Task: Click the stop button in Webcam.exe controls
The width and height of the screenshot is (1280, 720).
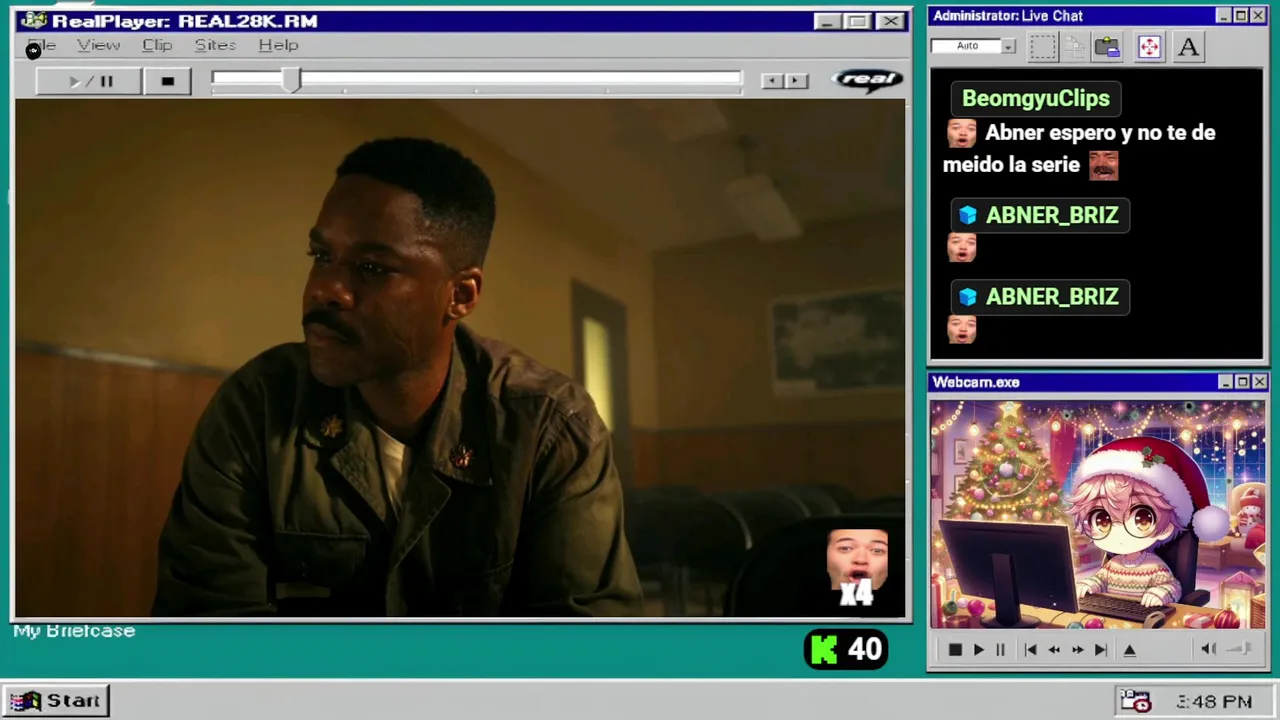Action: [954, 650]
